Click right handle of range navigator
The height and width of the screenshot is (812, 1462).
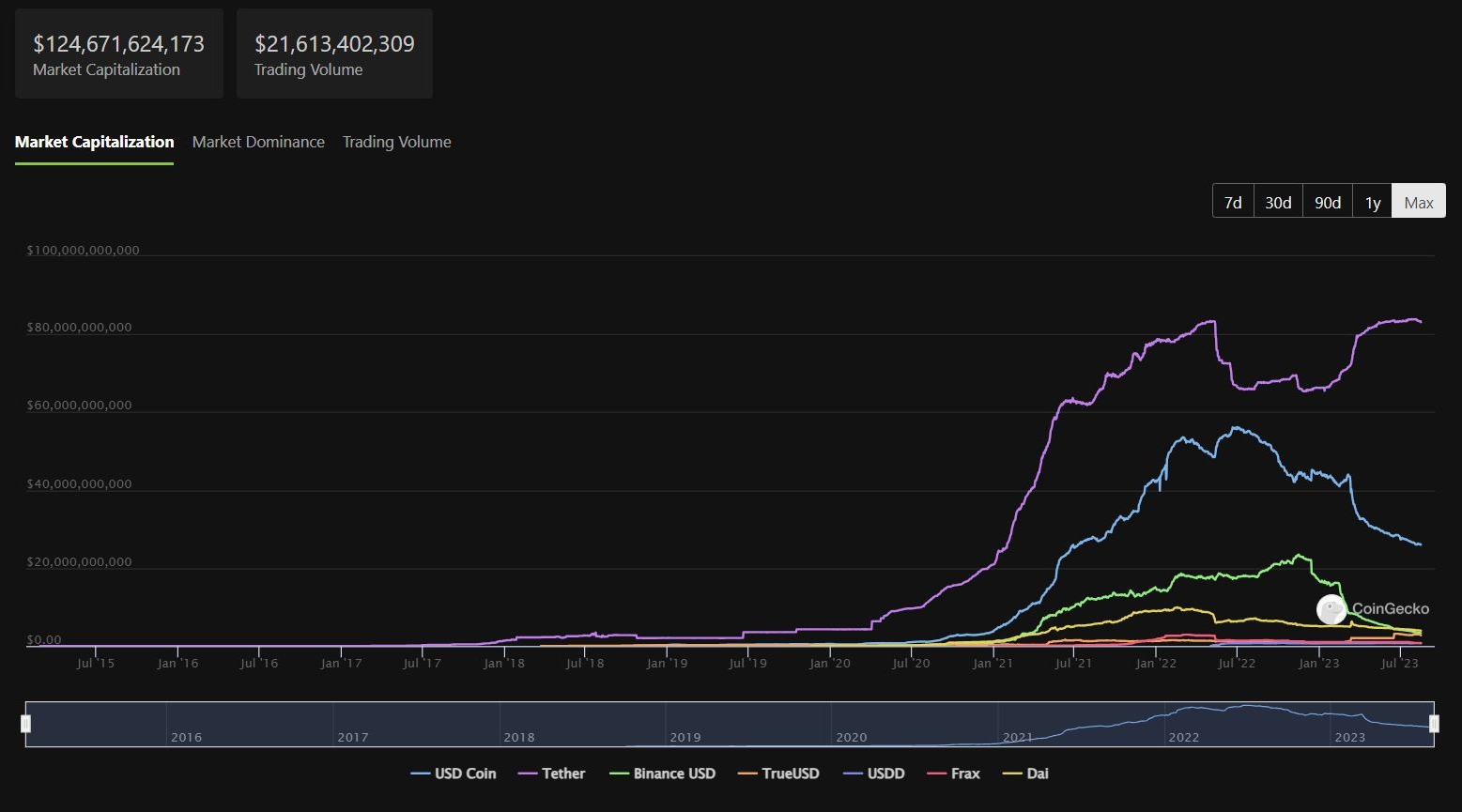[x=1434, y=724]
